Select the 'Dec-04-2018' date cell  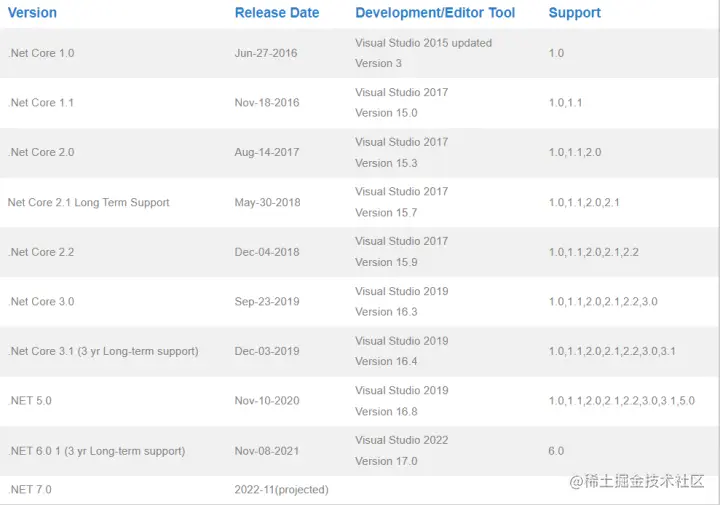click(267, 252)
